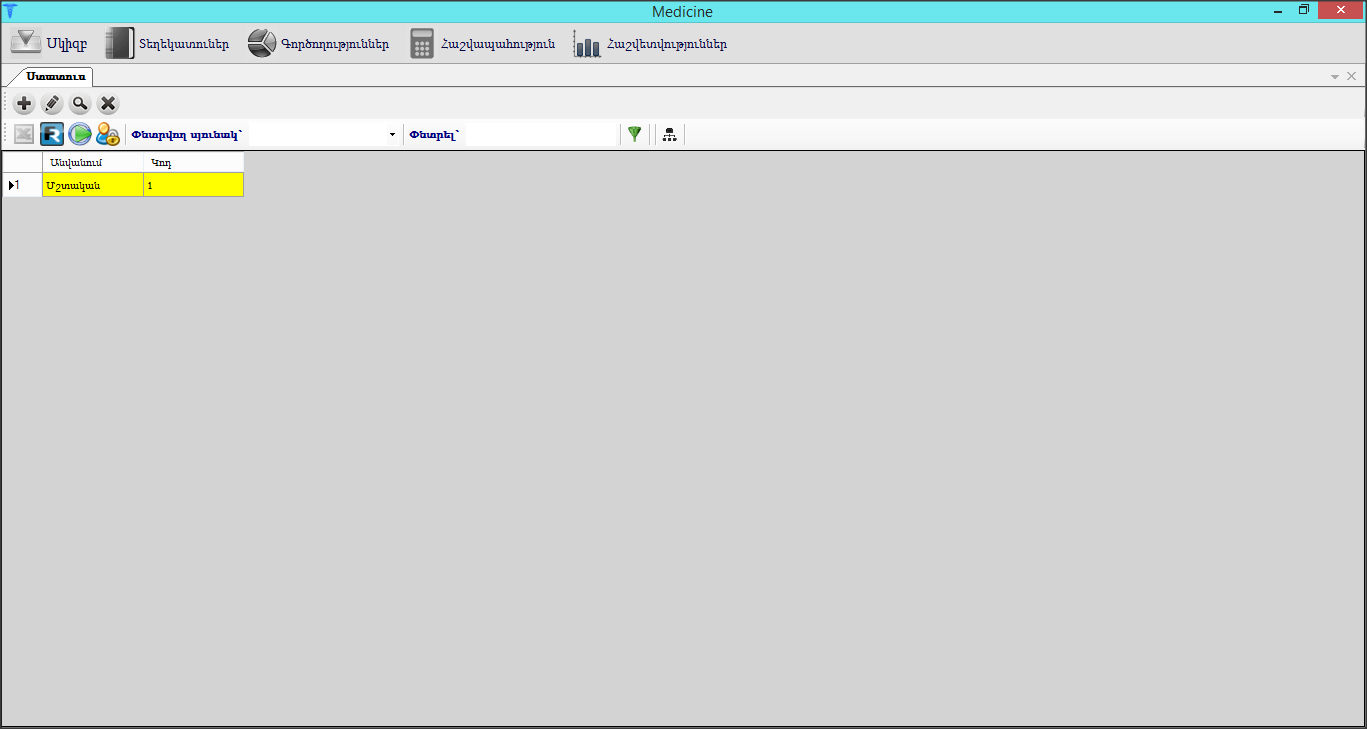Apply filter with green funnel icon
Viewport: 1367px width, 729px height.
point(634,134)
